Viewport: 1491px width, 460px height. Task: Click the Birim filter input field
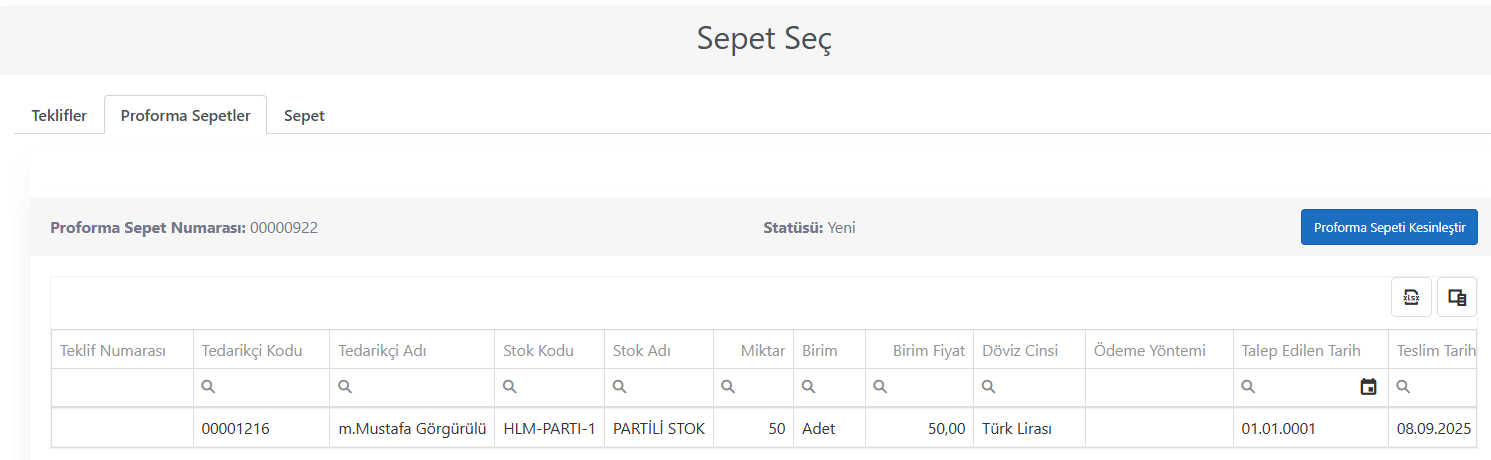[x=829, y=387]
